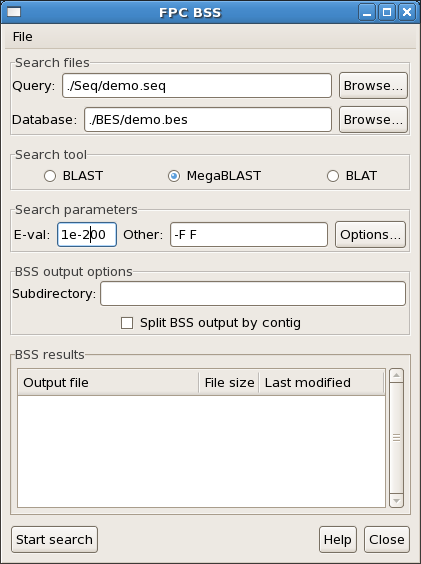Open the Help dialog
421x564 pixels.
coord(338,539)
